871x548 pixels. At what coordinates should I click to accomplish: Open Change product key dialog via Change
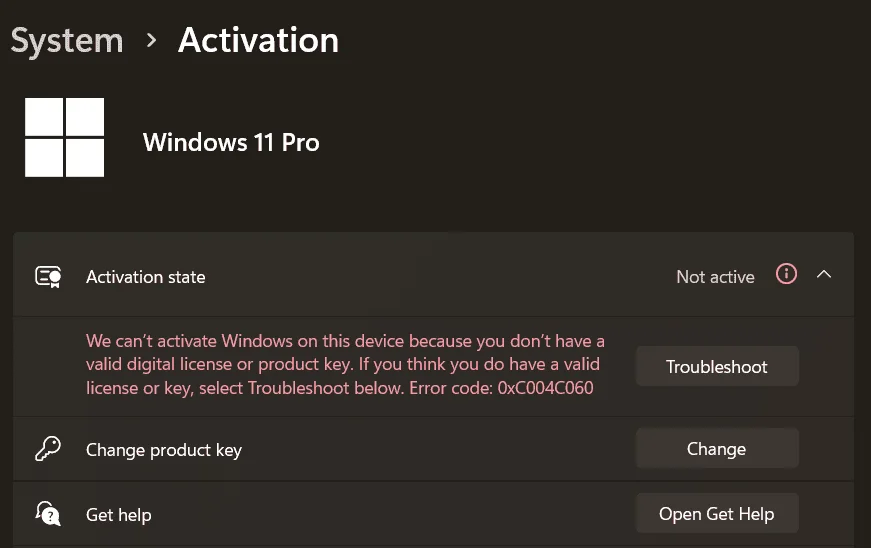(717, 448)
